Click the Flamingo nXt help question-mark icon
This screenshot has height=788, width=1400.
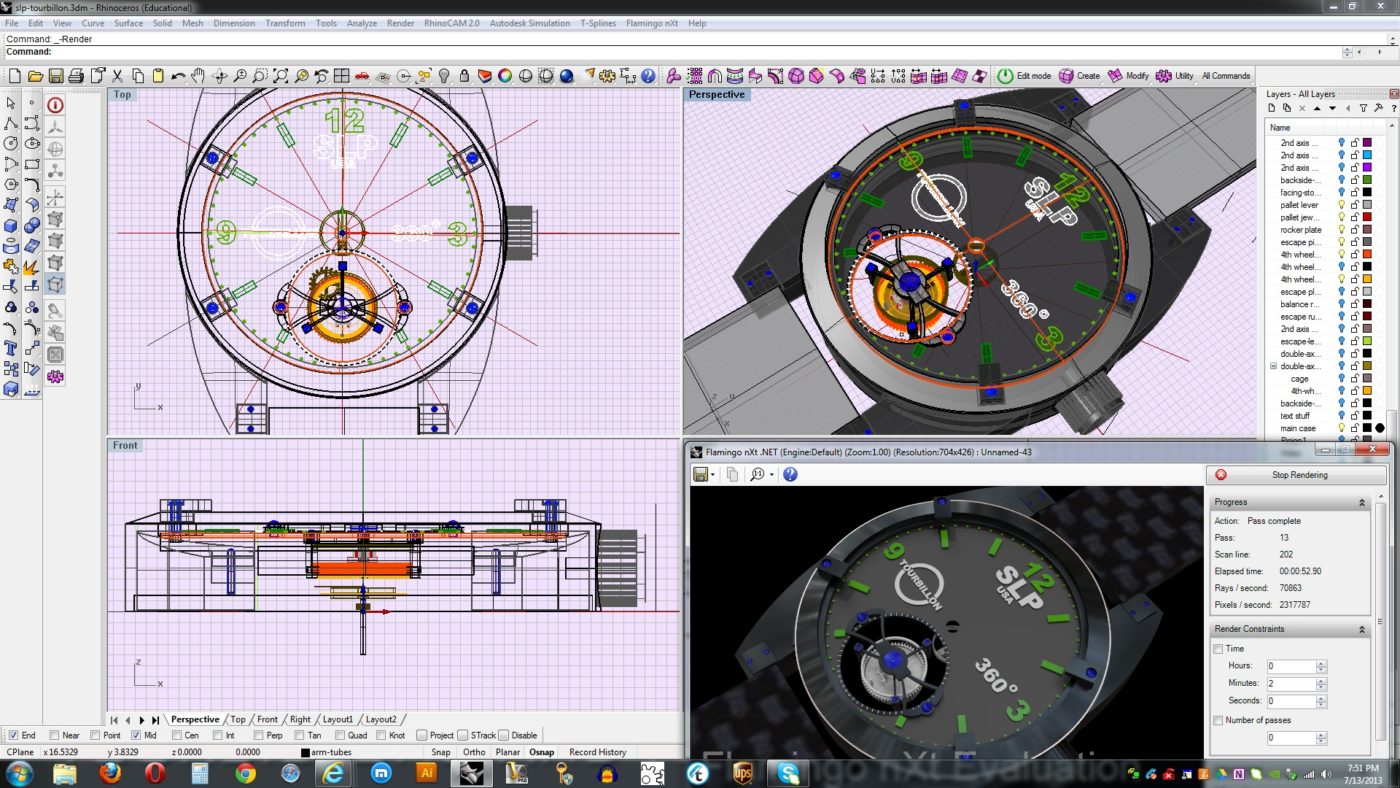tap(790, 474)
